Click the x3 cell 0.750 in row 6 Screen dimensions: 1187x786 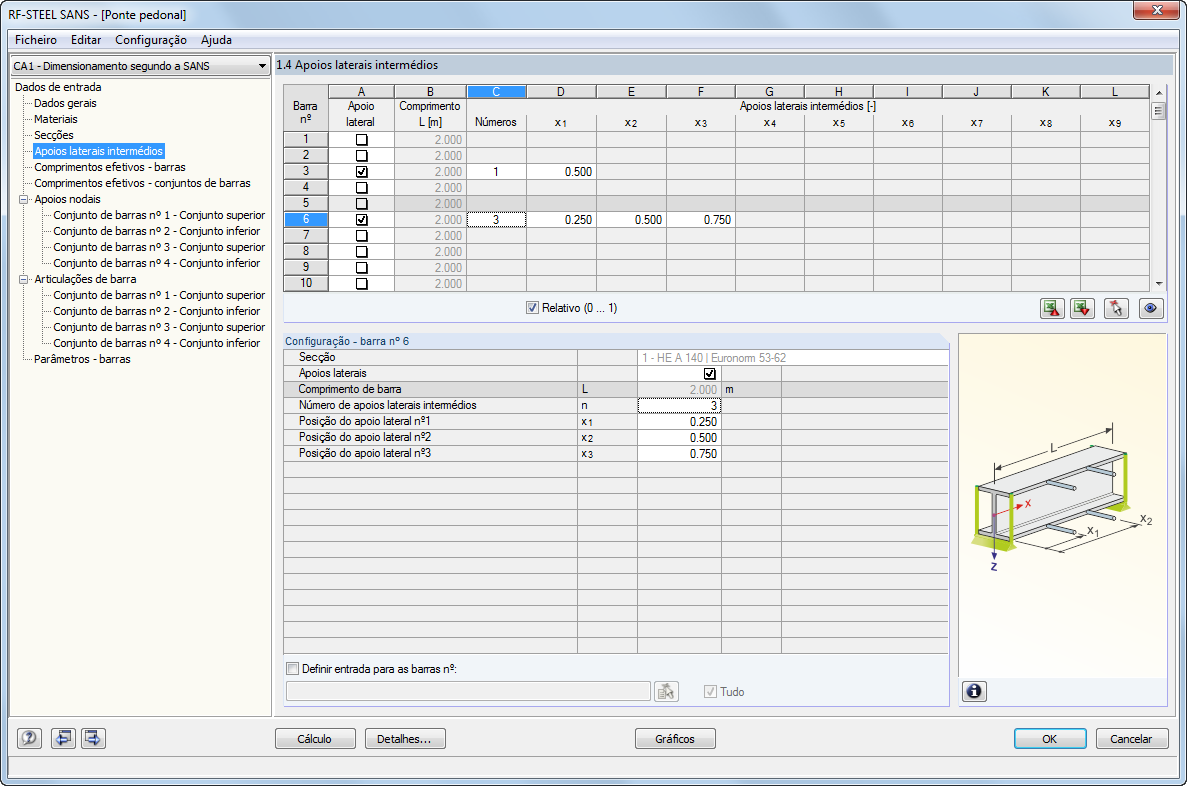pyautogui.click(x=701, y=220)
